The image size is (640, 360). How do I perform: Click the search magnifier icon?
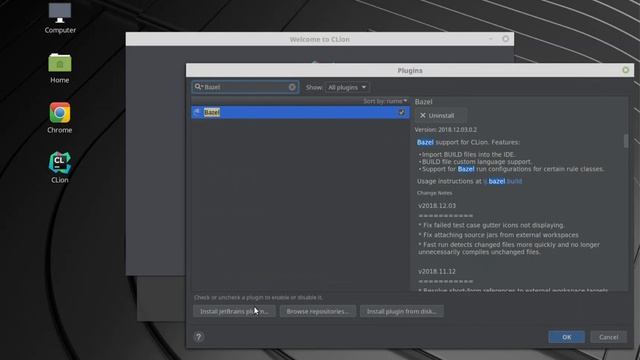pos(198,87)
